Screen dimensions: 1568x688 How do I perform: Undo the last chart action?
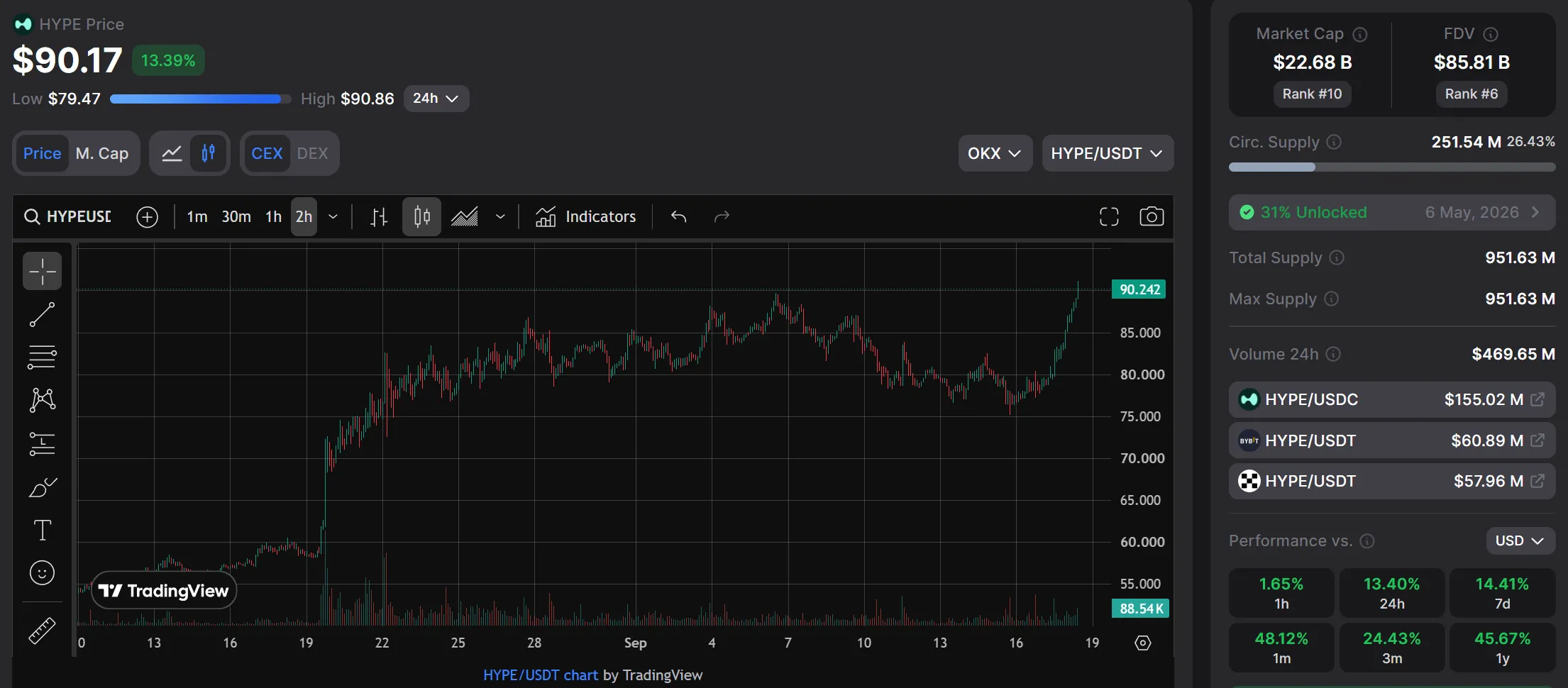pos(678,217)
